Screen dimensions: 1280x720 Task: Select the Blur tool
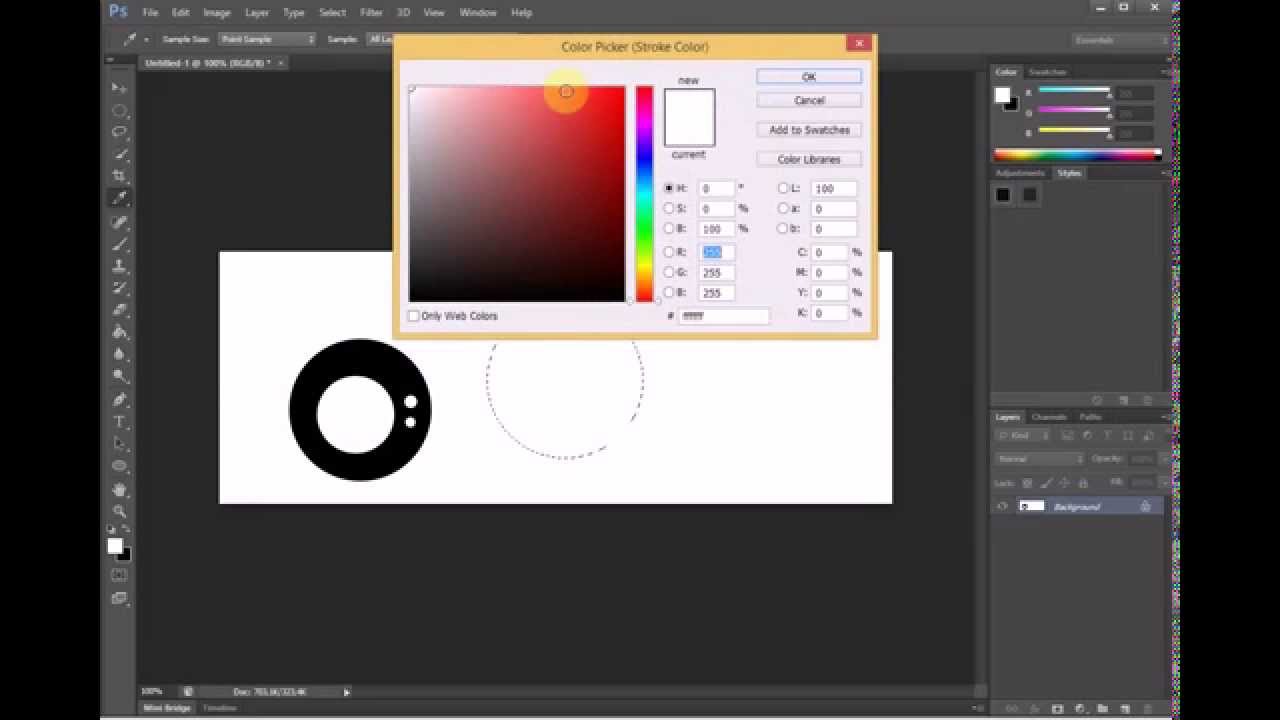point(119,354)
